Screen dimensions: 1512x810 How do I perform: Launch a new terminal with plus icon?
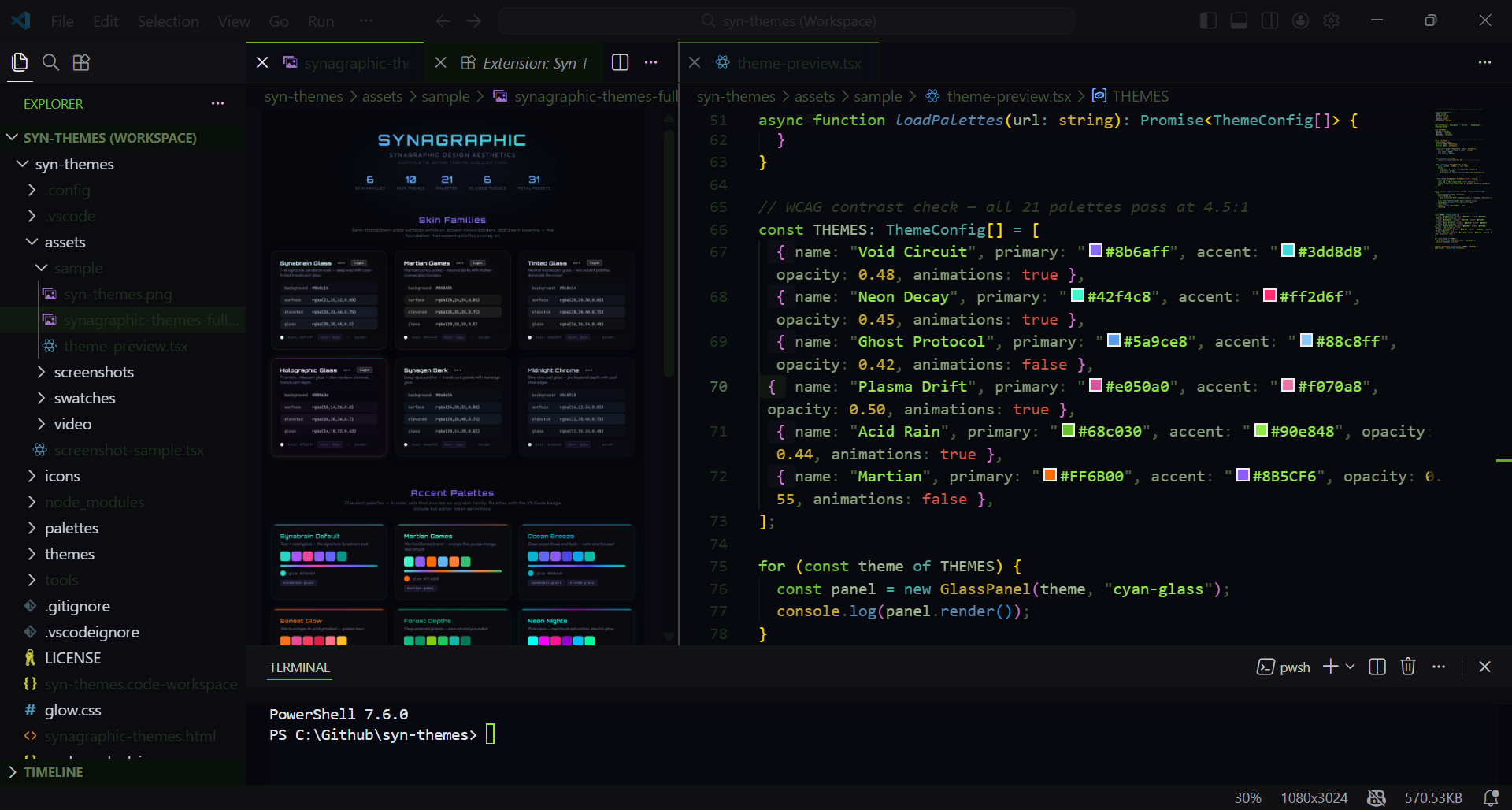(1330, 667)
